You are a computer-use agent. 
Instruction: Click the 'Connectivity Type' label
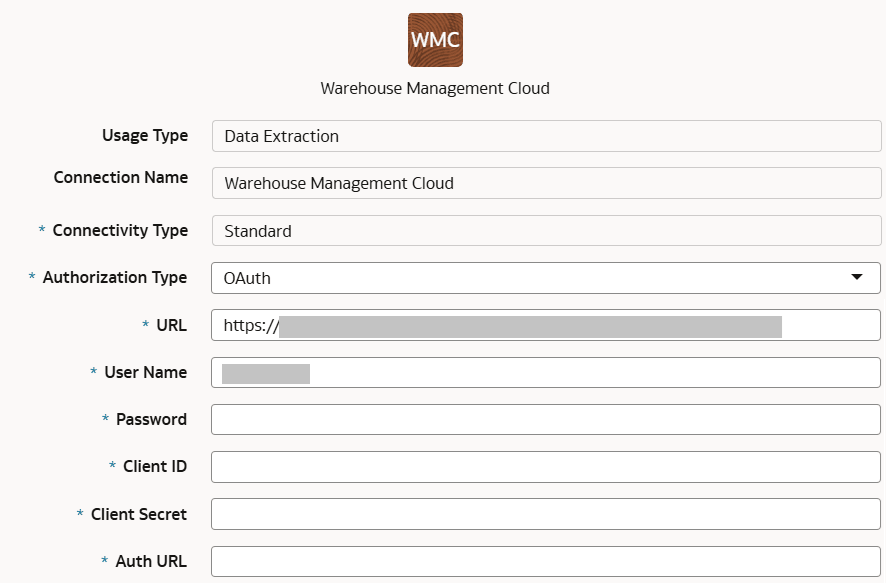120,230
